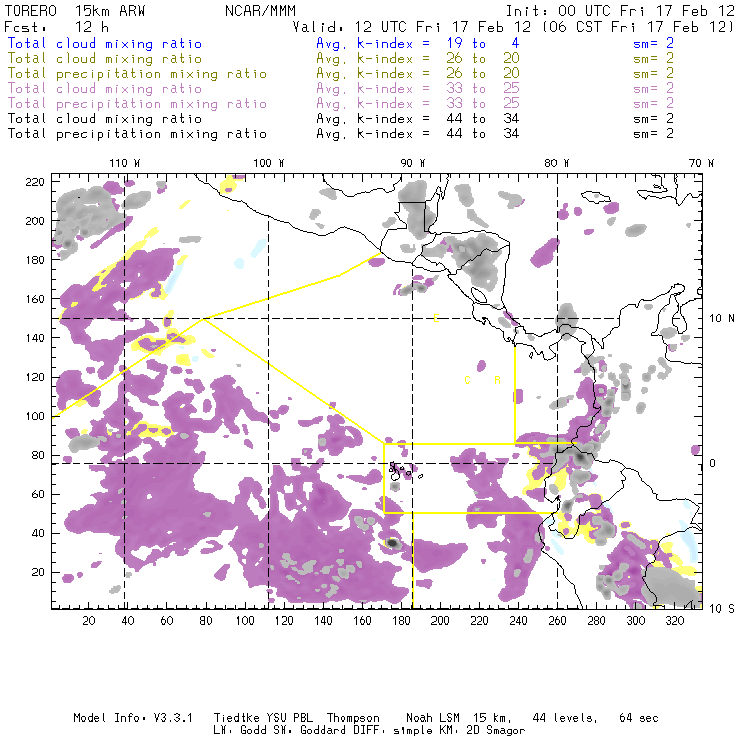Viewport: 740px width, 740px height.
Task: Click the '160' tick on the vertical axis
Action: (35, 299)
